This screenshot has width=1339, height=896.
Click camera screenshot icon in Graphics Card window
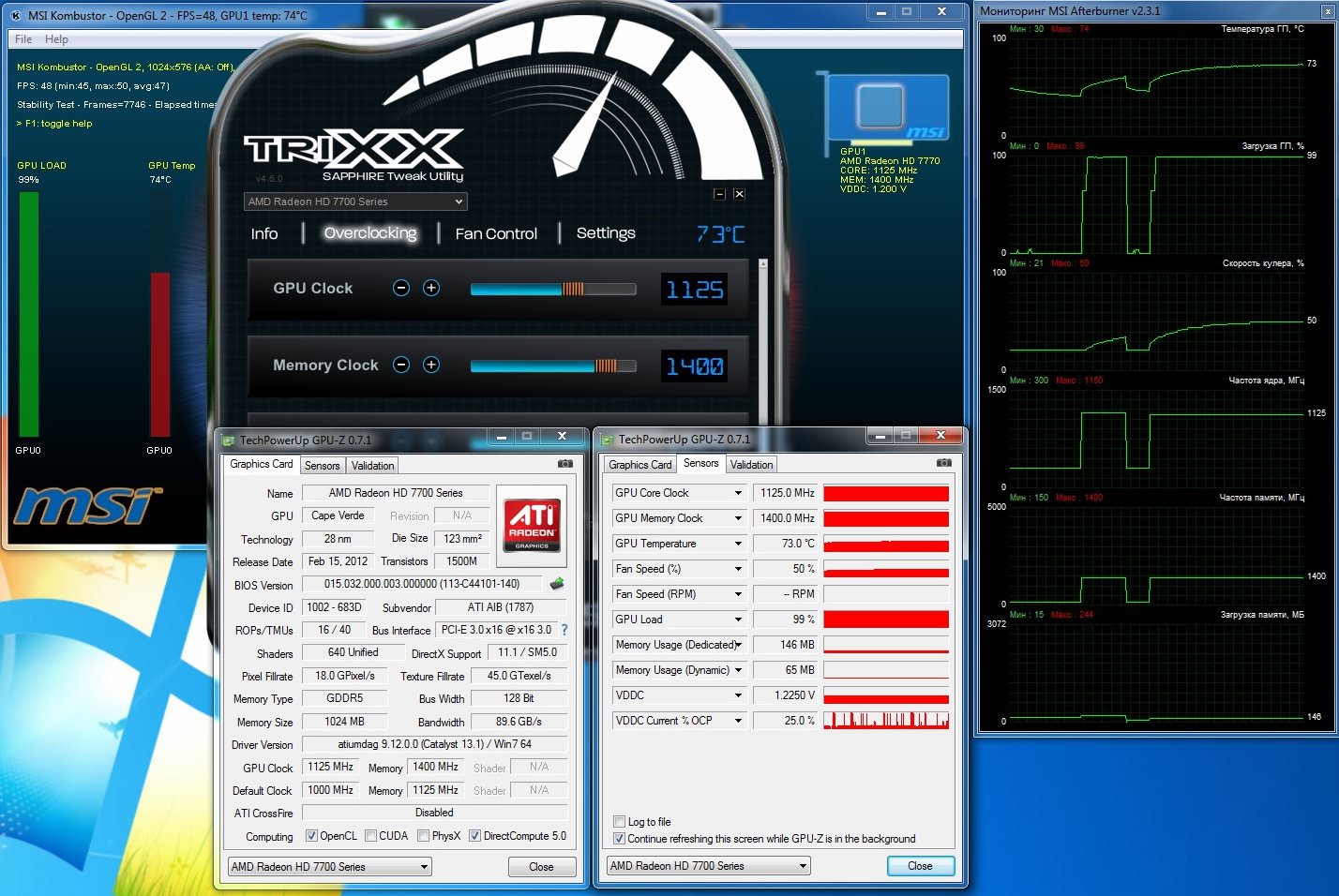click(x=565, y=464)
